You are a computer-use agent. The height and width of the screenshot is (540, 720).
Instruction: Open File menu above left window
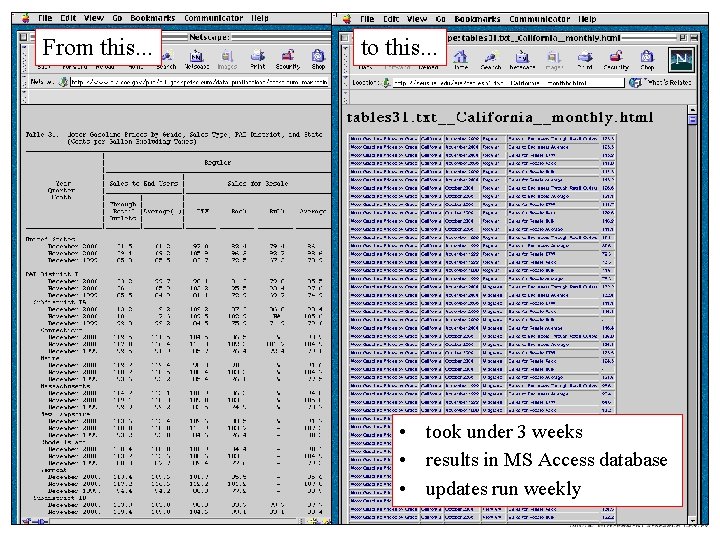[45, 18]
